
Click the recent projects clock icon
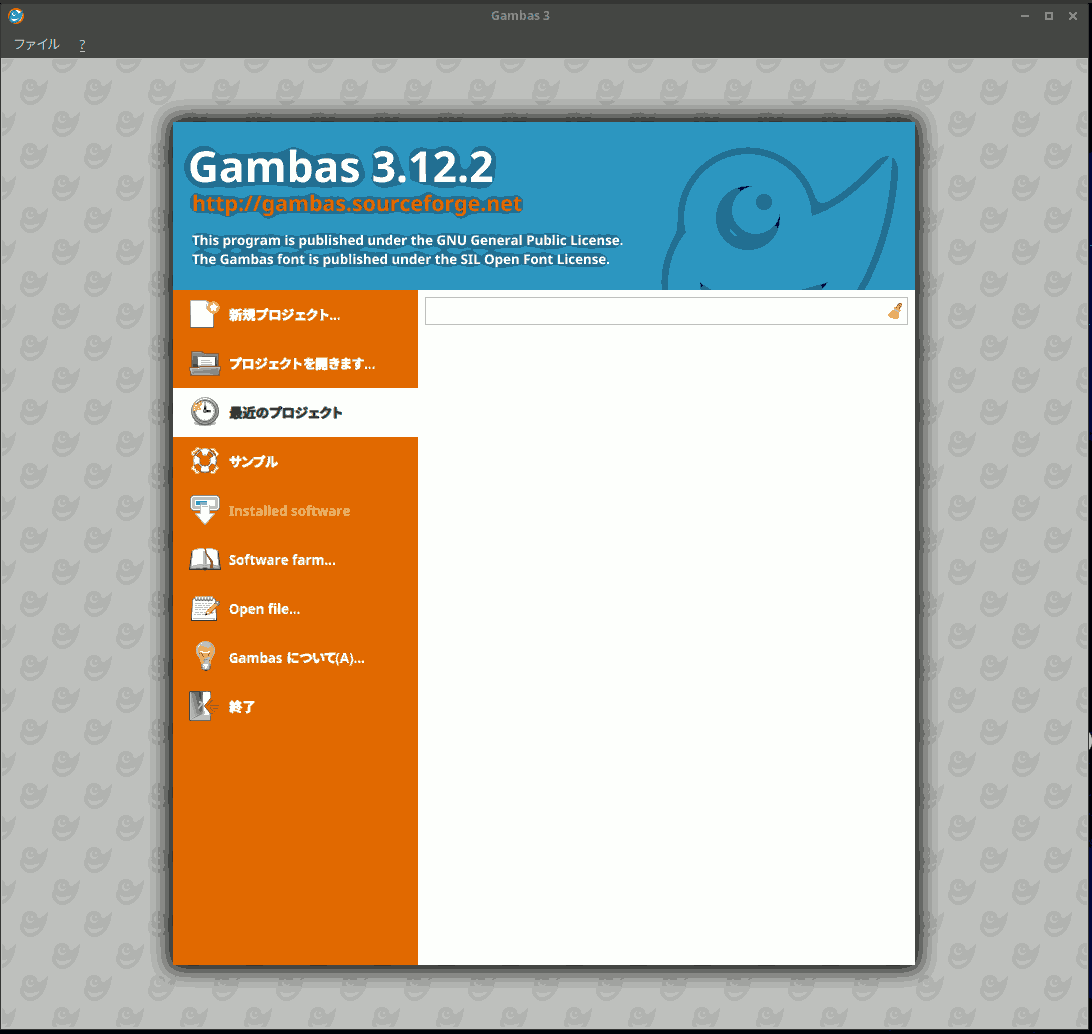tap(205, 412)
